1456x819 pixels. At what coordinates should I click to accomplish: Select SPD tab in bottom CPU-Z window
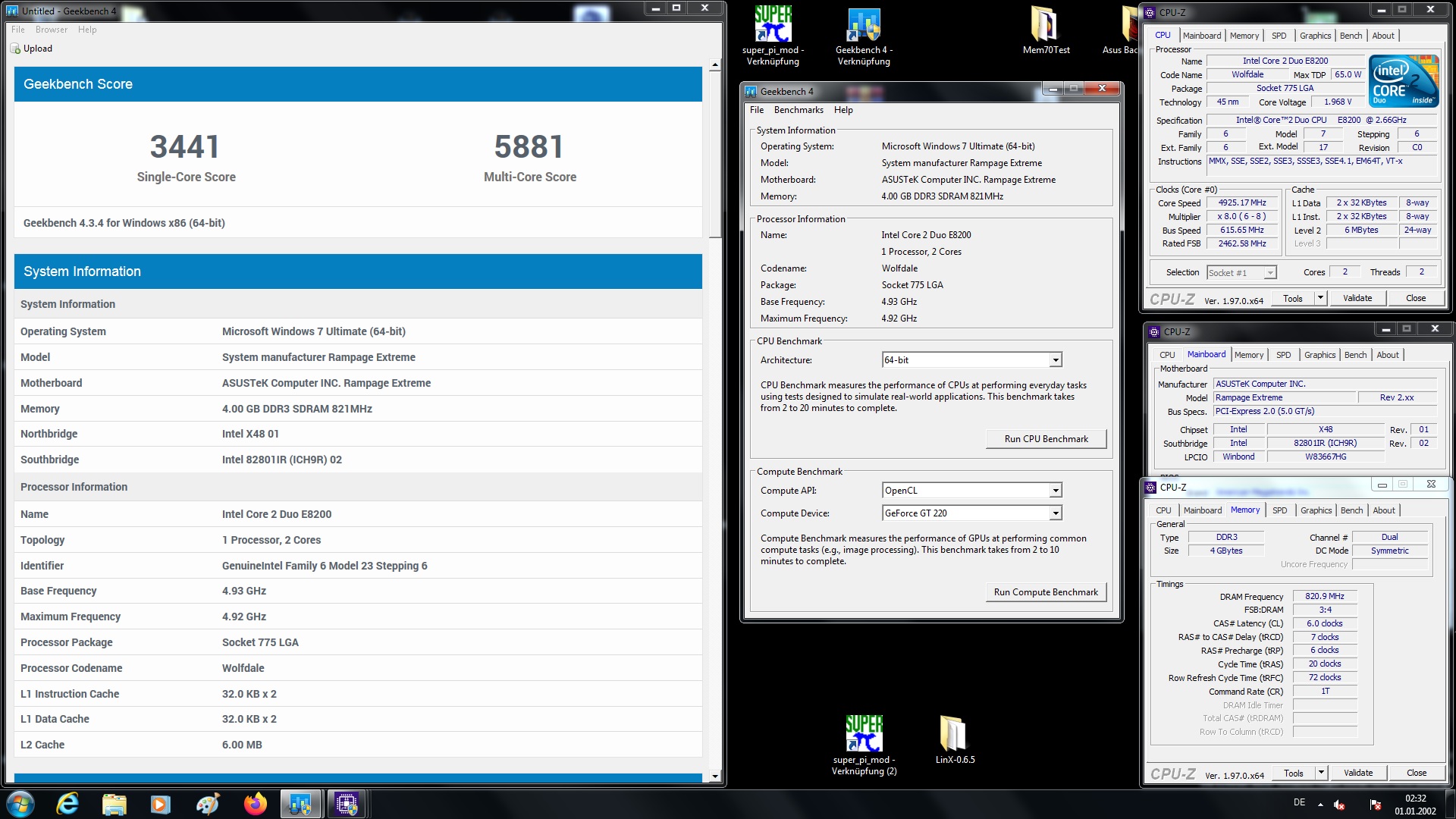1280,510
